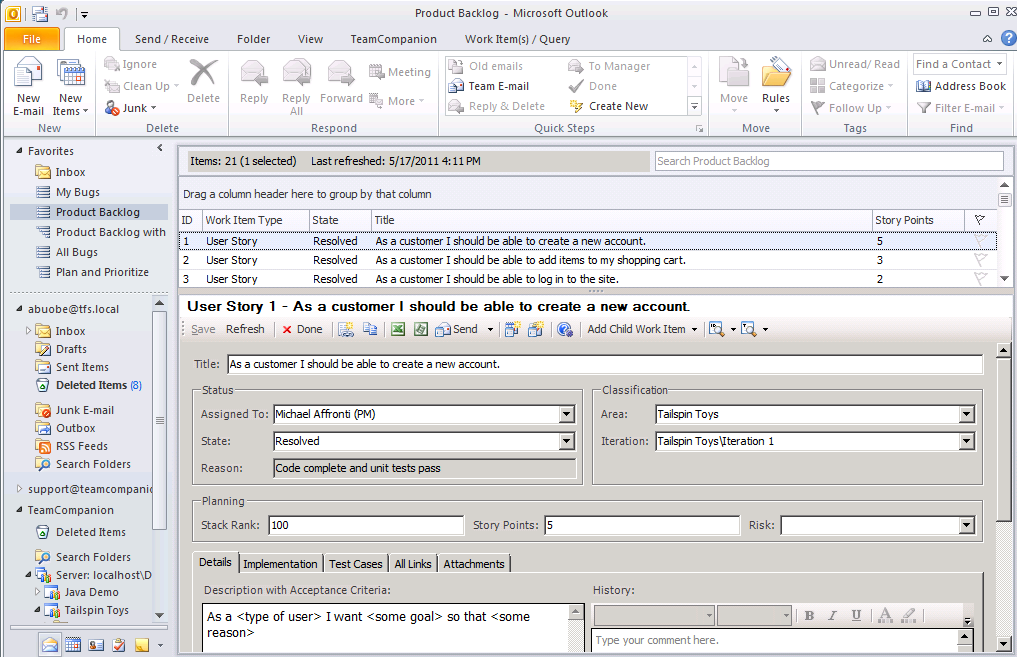Viewport: 1017px width, 657px height.
Task: Open the File tab
Action: (x=32, y=39)
